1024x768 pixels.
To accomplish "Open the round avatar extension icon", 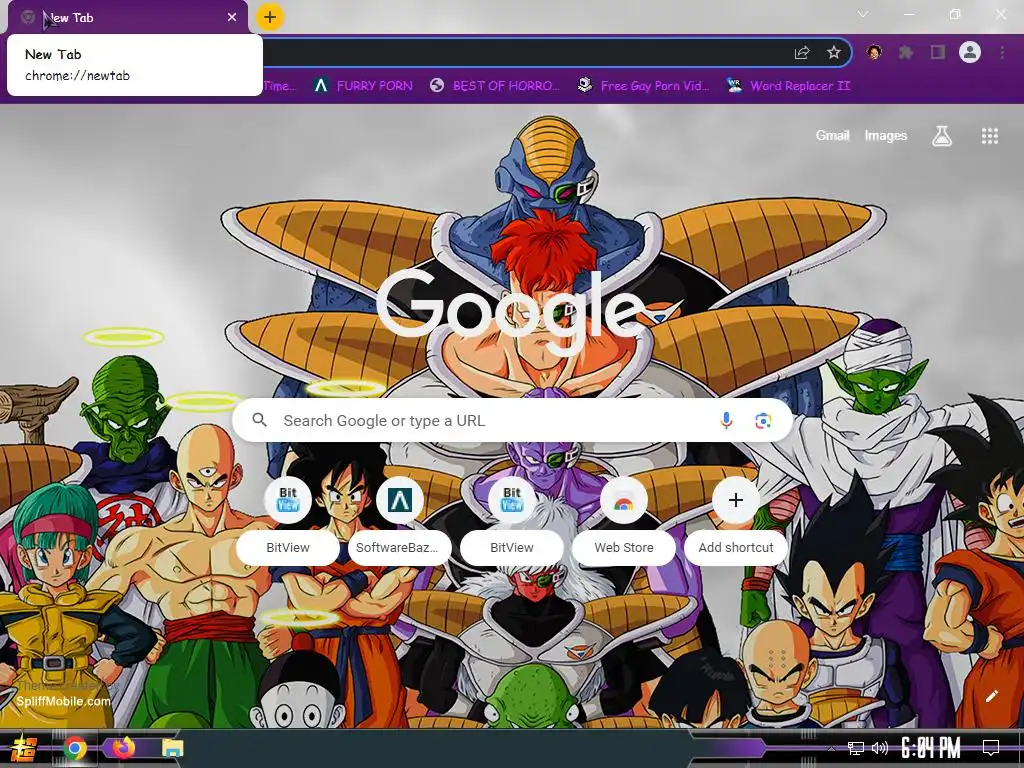I will click(x=874, y=52).
